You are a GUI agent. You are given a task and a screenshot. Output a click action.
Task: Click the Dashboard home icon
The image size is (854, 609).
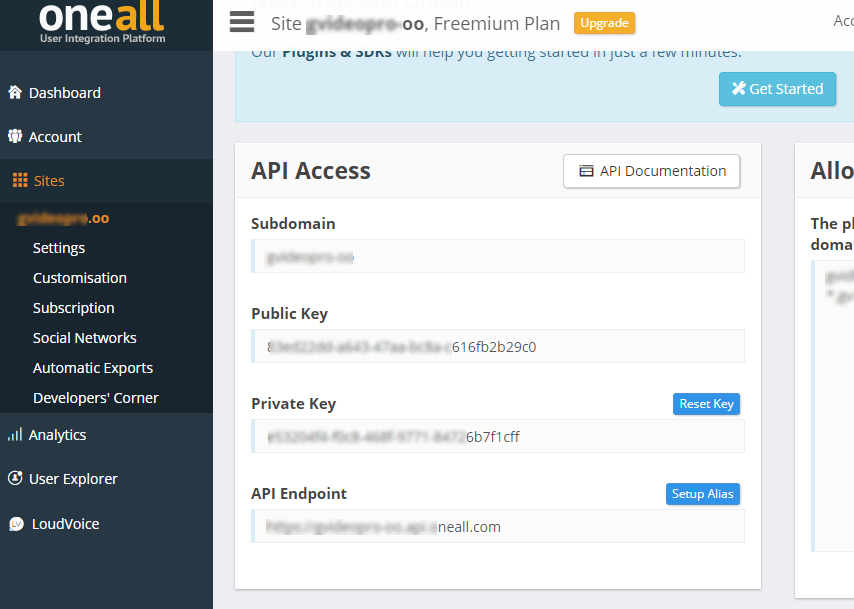pos(15,92)
